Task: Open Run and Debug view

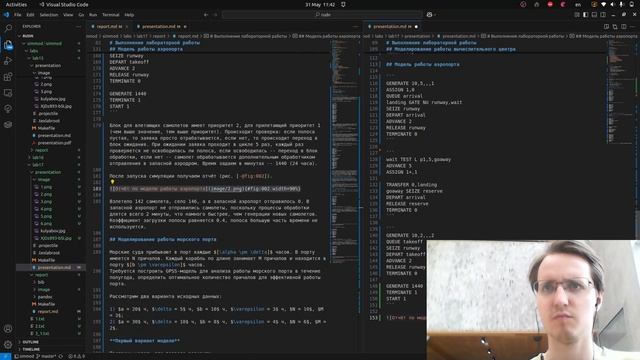Action: (8, 61)
